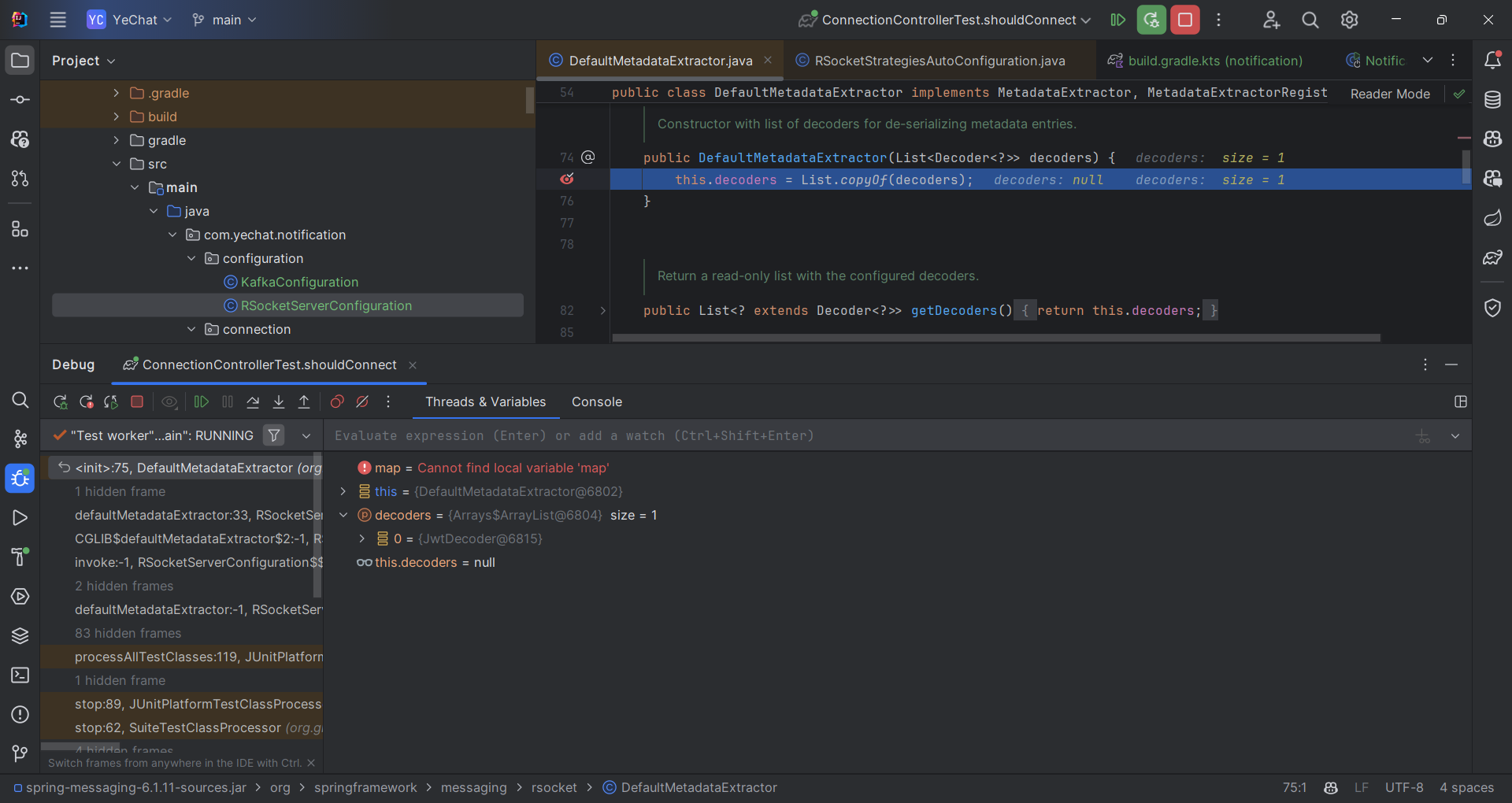Select Threads & Variables tab
This screenshot has height=803, width=1512.
tap(486, 401)
